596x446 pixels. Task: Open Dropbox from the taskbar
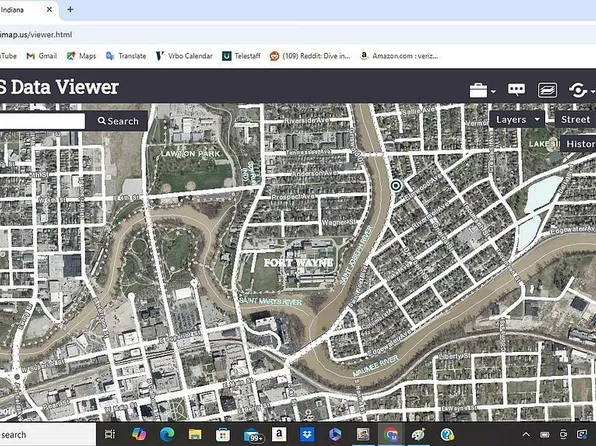tap(307, 434)
